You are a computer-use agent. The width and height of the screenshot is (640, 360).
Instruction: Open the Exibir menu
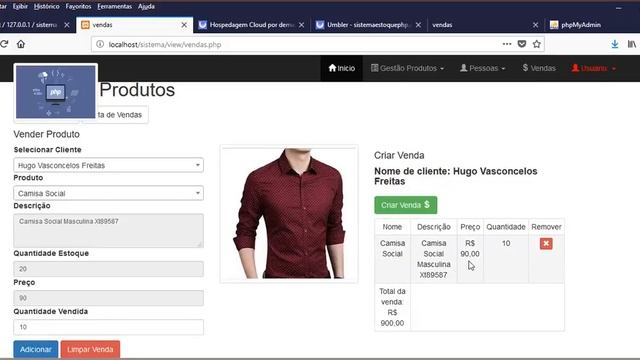20,7
